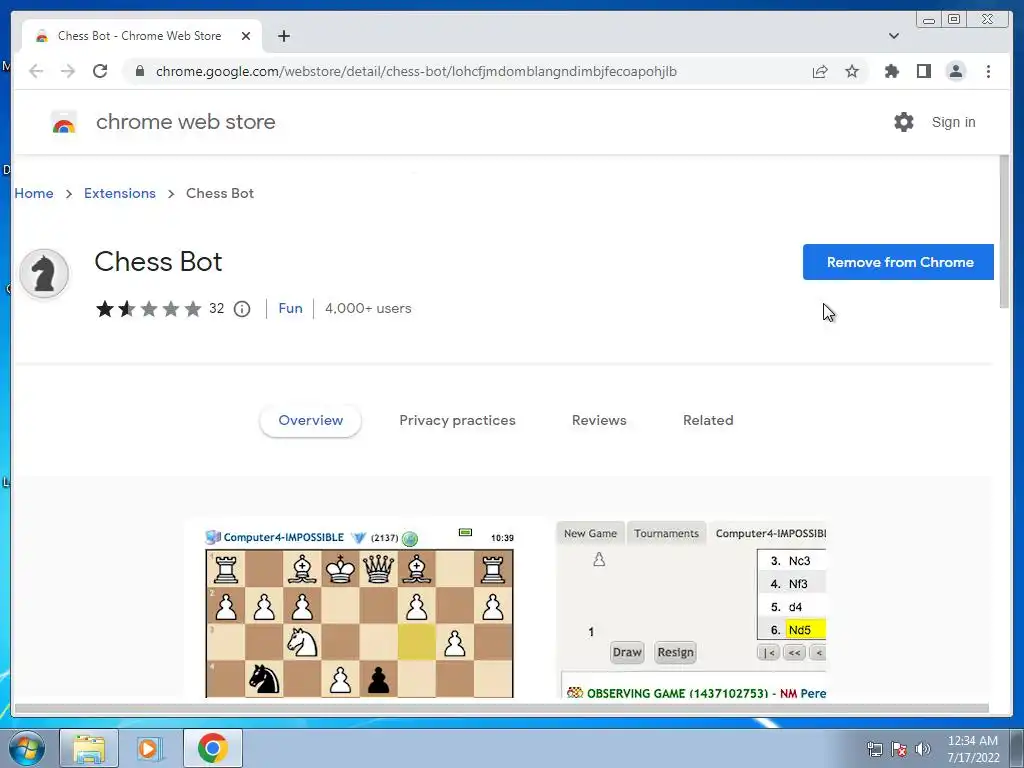Go to the Home breadcrumb
The image size is (1024, 768).
pyautogui.click(x=34, y=193)
